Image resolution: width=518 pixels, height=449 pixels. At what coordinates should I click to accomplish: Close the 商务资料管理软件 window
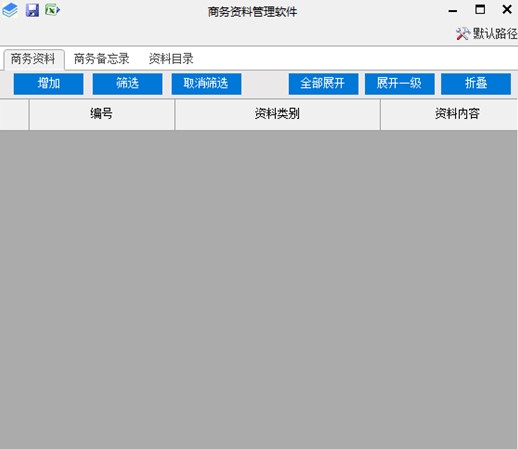click(x=507, y=9)
